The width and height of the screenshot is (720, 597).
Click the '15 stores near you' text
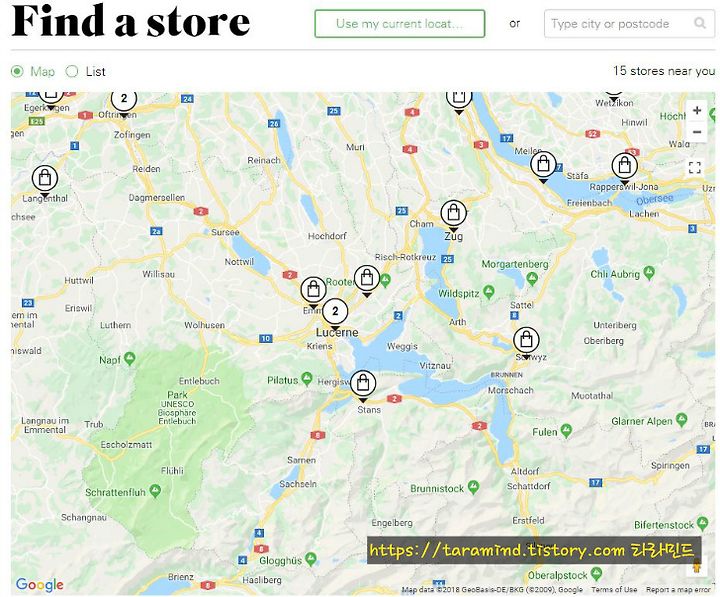pyautogui.click(x=664, y=71)
